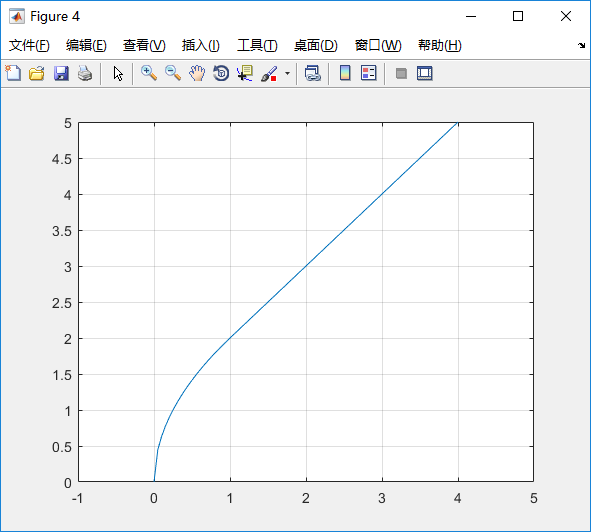Insert a legend from the toolbar
The width and height of the screenshot is (591, 532).
click(369, 73)
